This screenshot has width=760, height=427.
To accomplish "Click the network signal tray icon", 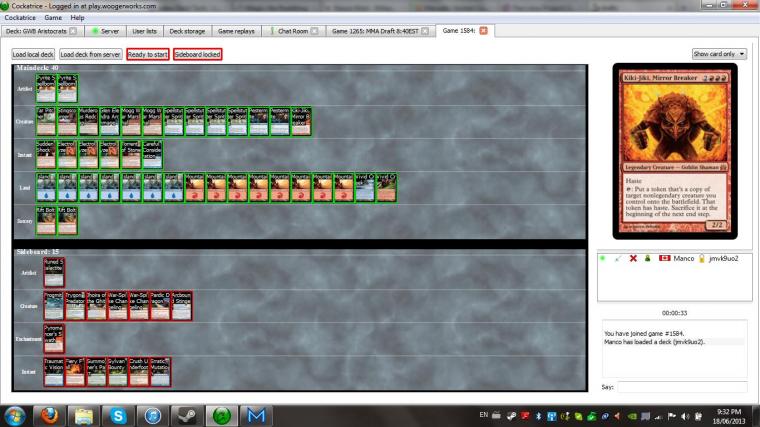I will pyautogui.click(x=658, y=416).
